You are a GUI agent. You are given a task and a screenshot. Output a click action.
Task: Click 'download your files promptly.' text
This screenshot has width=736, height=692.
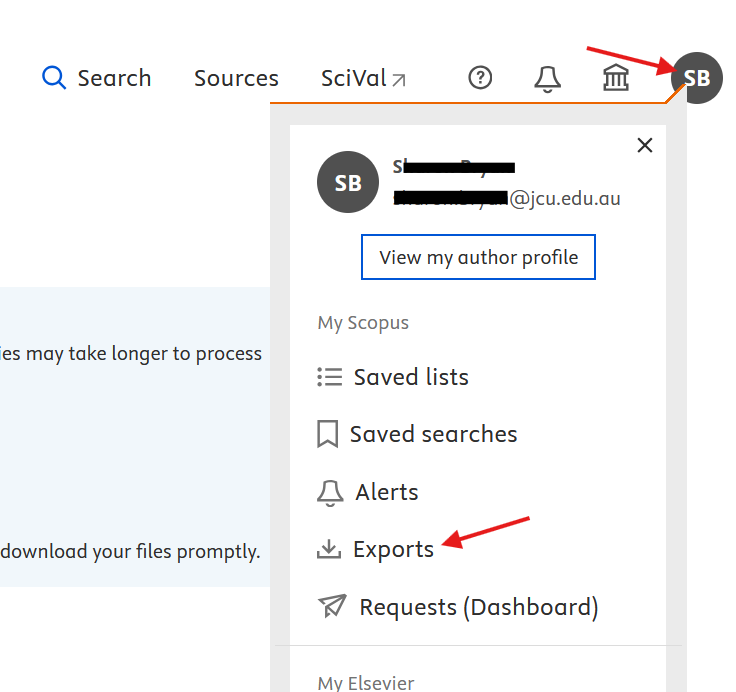(130, 552)
